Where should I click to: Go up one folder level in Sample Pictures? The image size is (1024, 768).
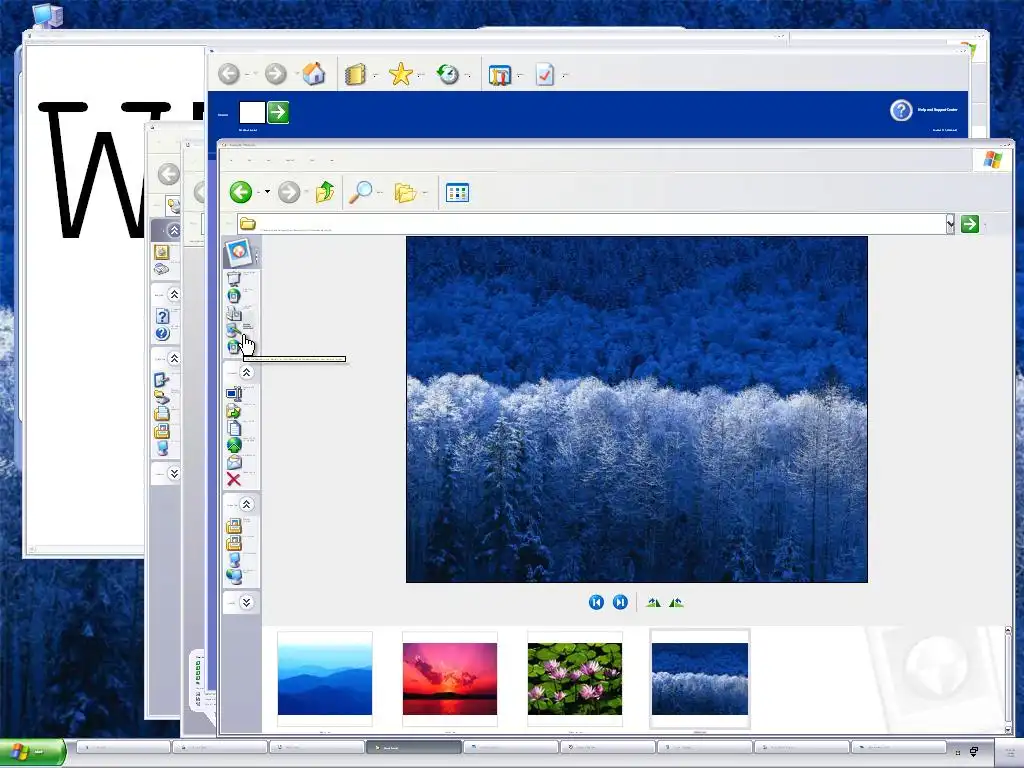tap(325, 192)
